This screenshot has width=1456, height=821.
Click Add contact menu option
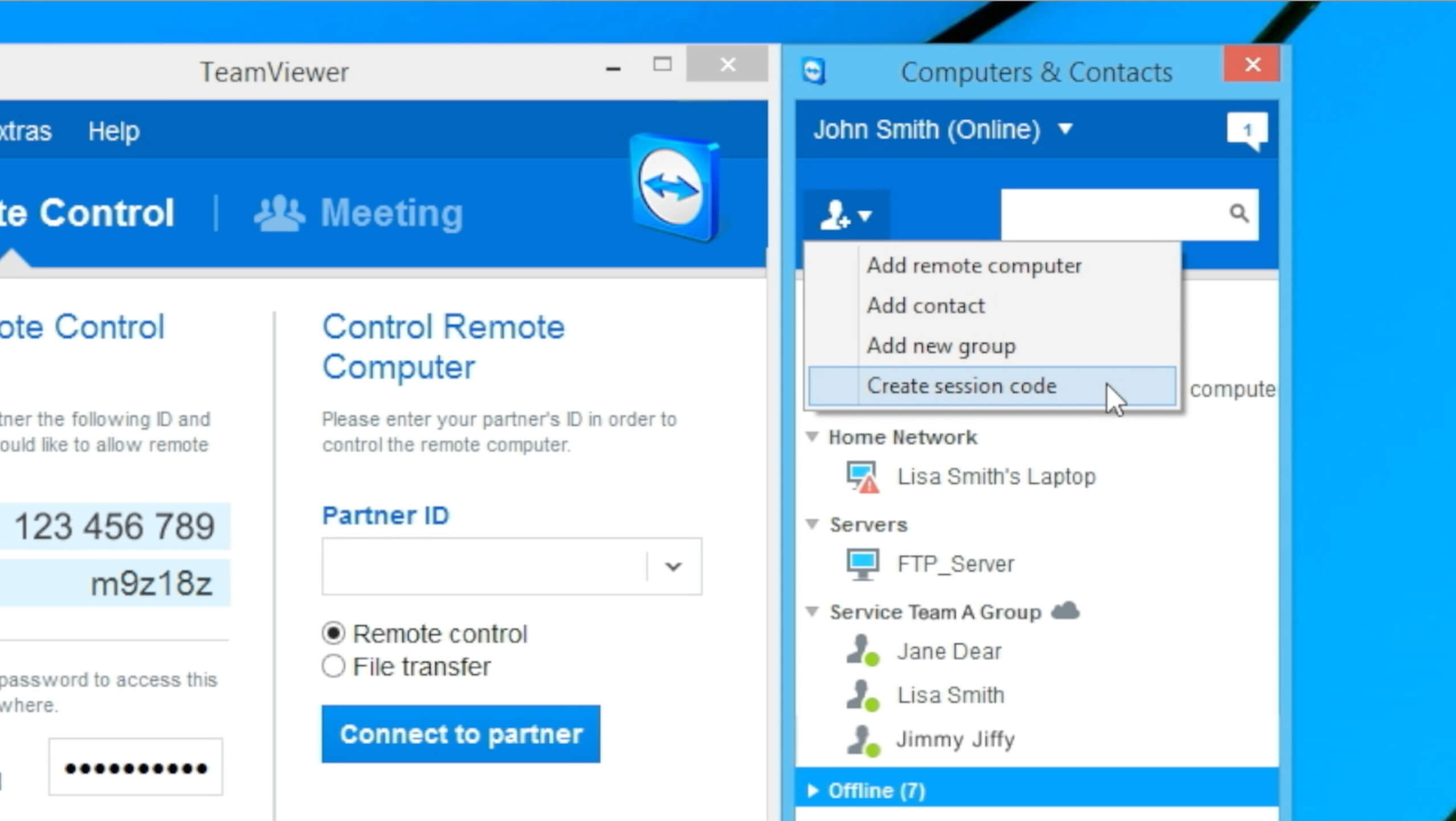pos(924,305)
